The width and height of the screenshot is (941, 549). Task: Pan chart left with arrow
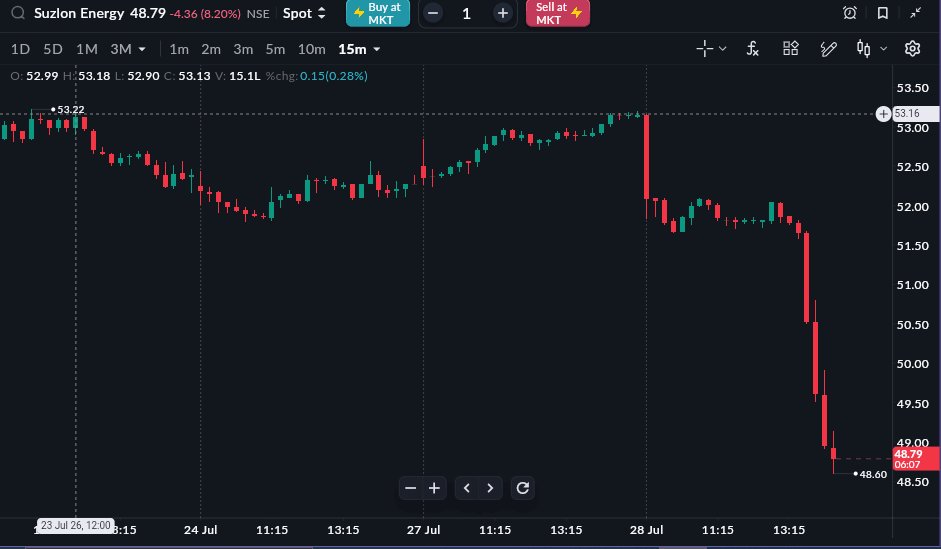click(x=467, y=488)
